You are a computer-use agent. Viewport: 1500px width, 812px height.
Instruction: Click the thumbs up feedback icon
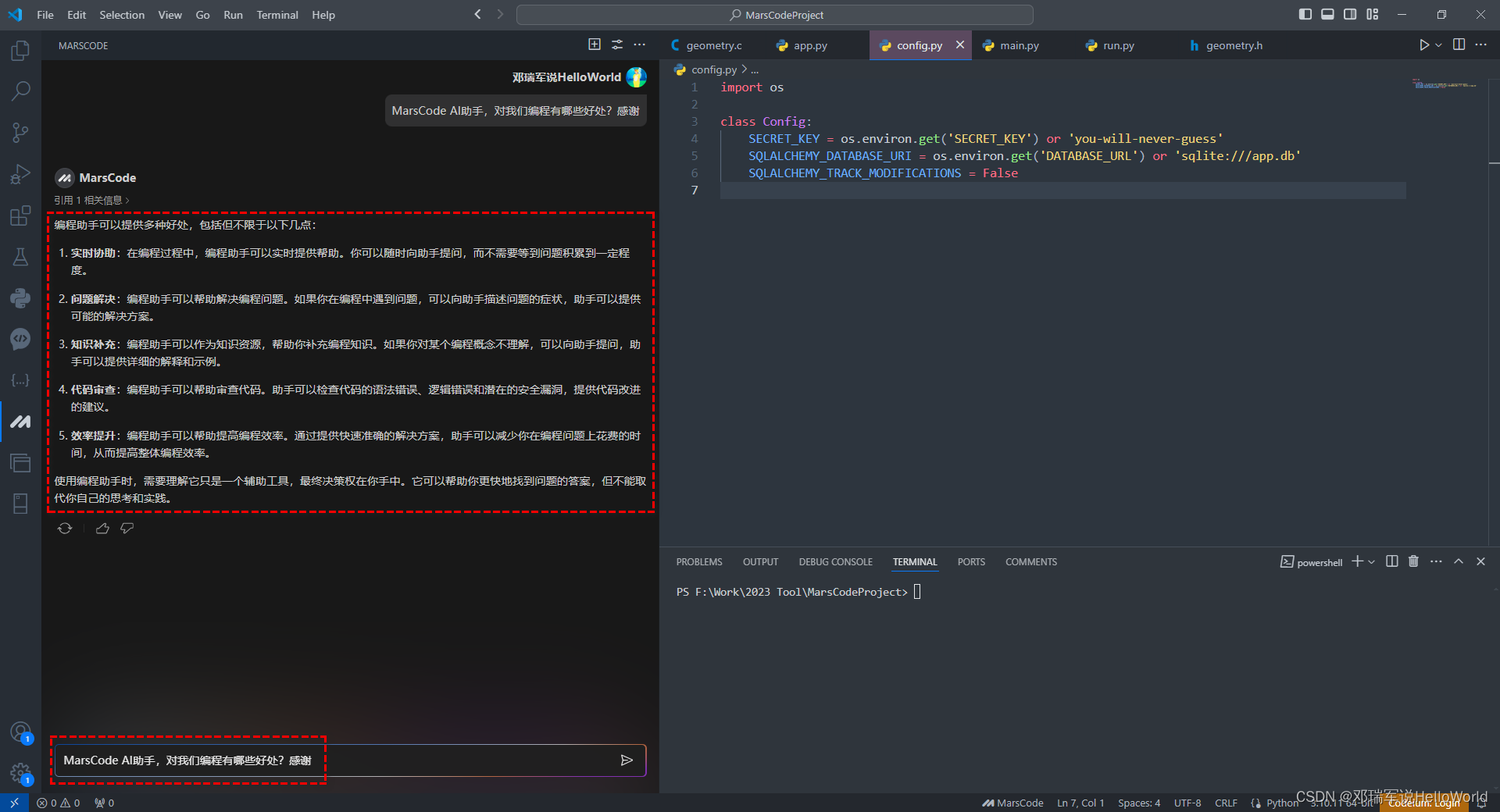coord(102,529)
